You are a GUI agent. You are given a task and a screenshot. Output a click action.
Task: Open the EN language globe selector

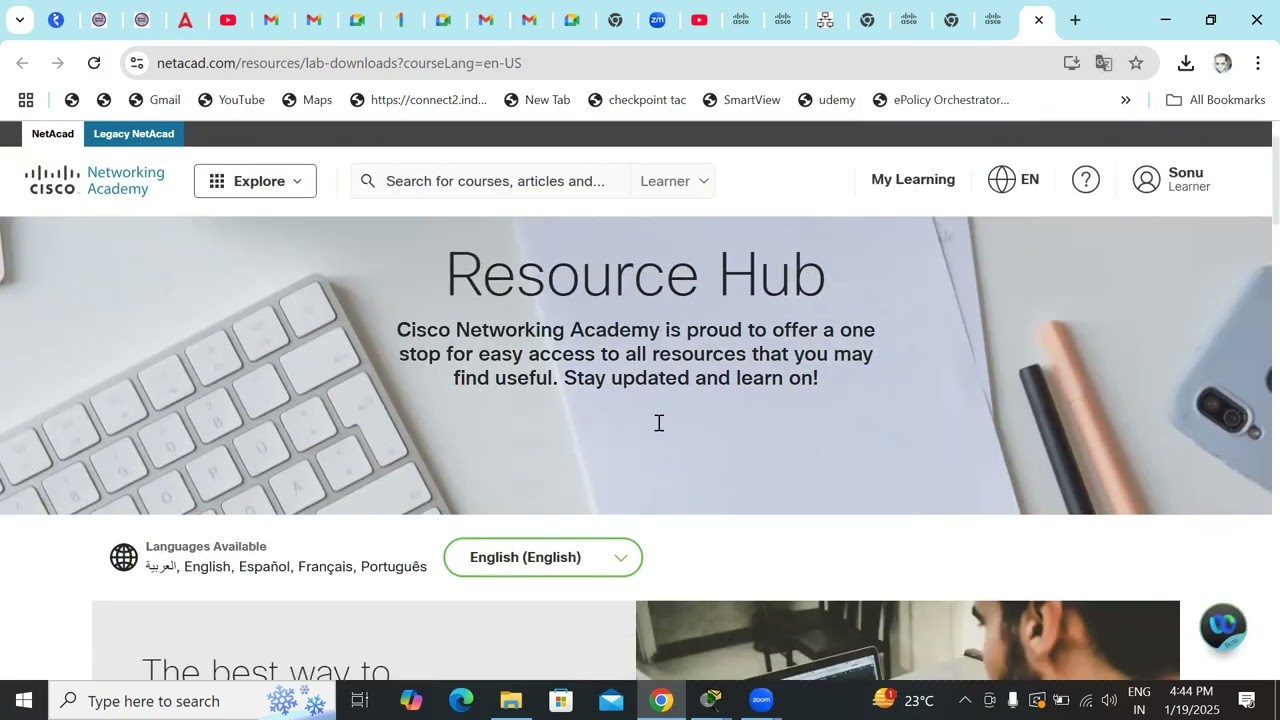[1013, 180]
